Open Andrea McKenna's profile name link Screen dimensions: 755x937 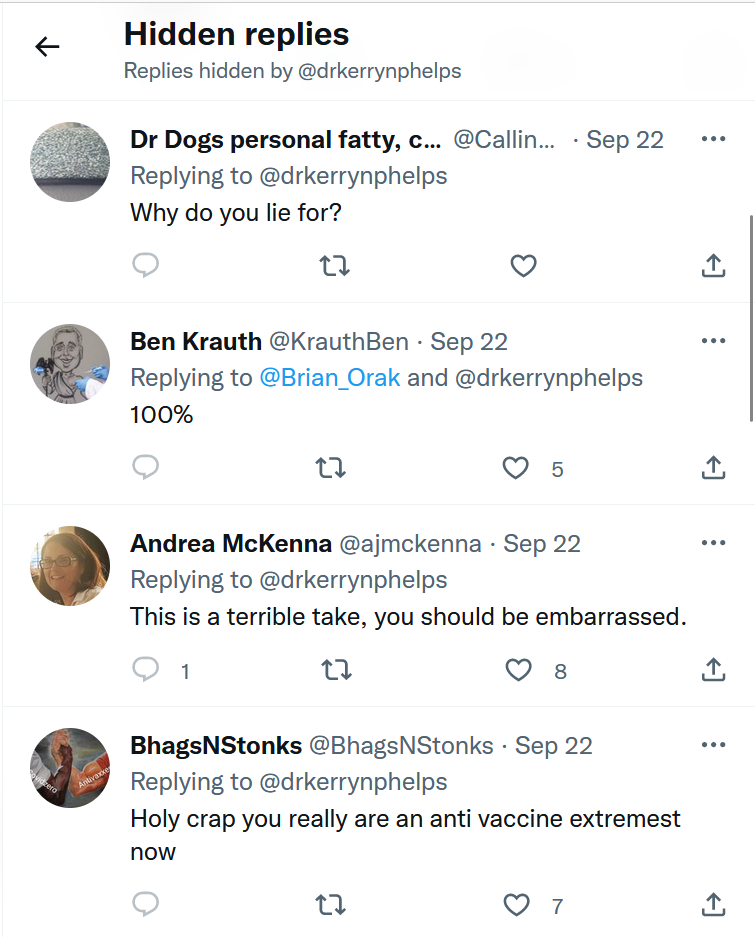point(231,544)
